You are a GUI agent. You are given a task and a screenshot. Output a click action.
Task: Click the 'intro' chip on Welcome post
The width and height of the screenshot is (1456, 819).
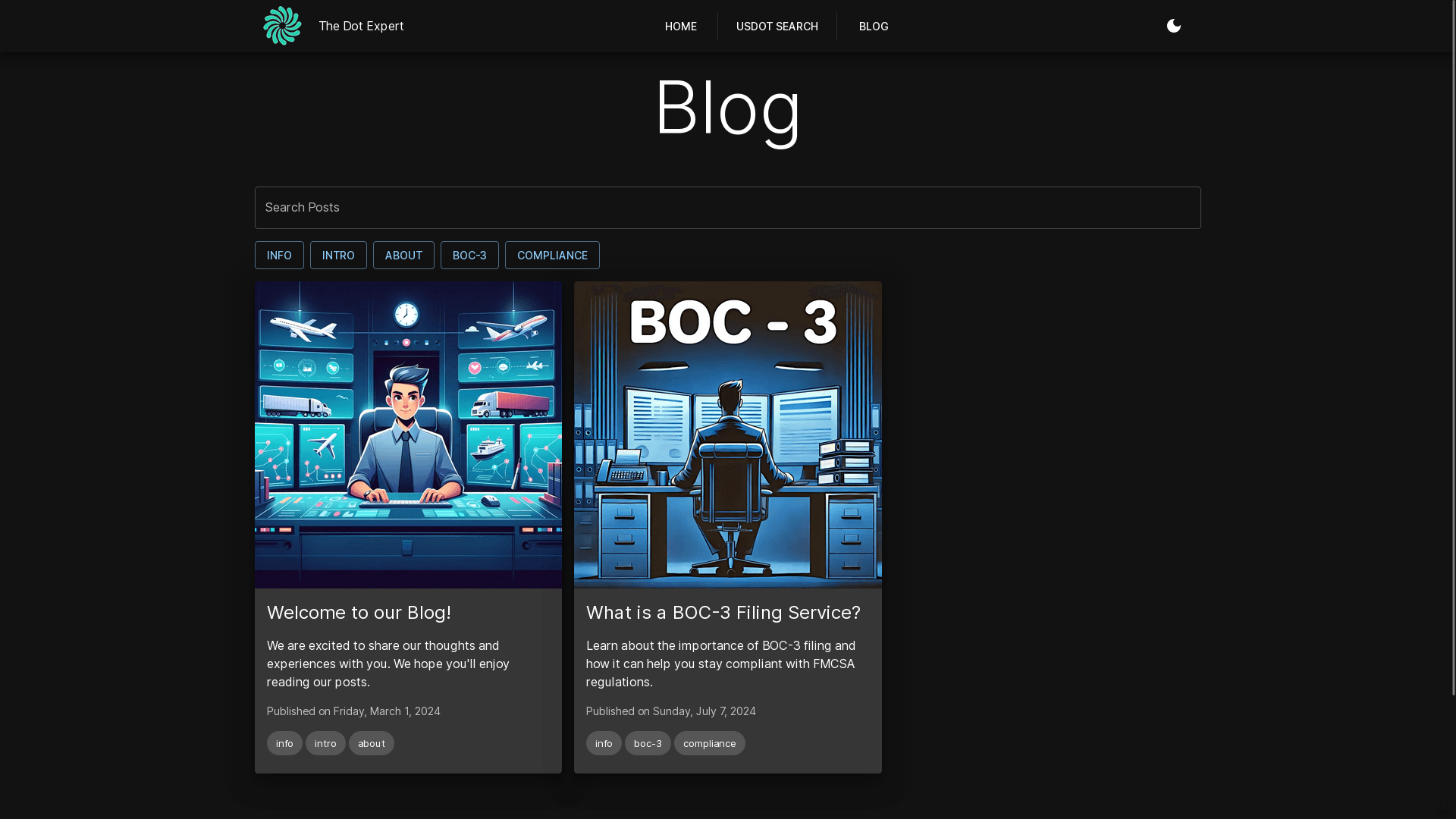click(325, 743)
